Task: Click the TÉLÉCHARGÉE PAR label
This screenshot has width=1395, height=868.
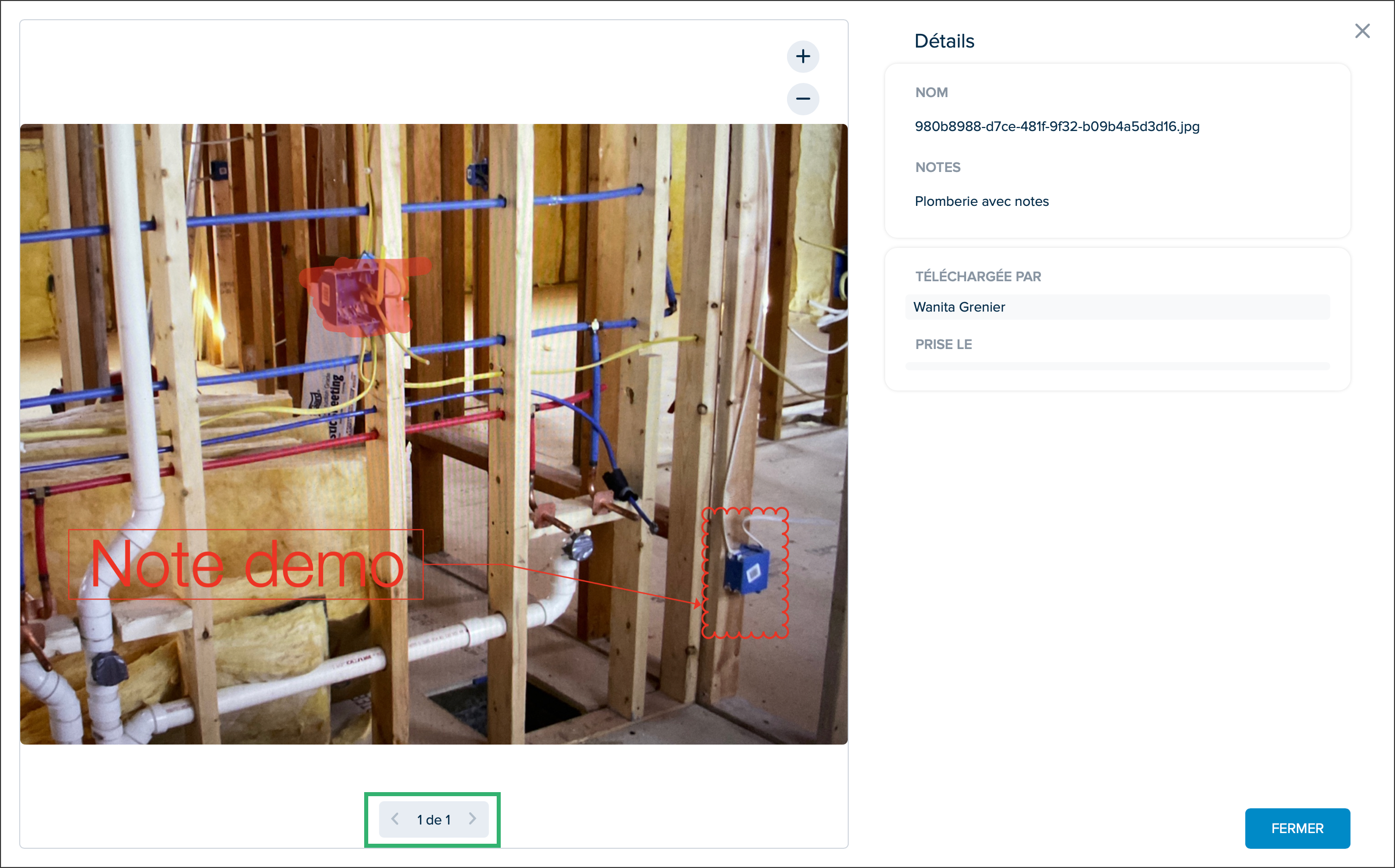Action: (x=978, y=277)
